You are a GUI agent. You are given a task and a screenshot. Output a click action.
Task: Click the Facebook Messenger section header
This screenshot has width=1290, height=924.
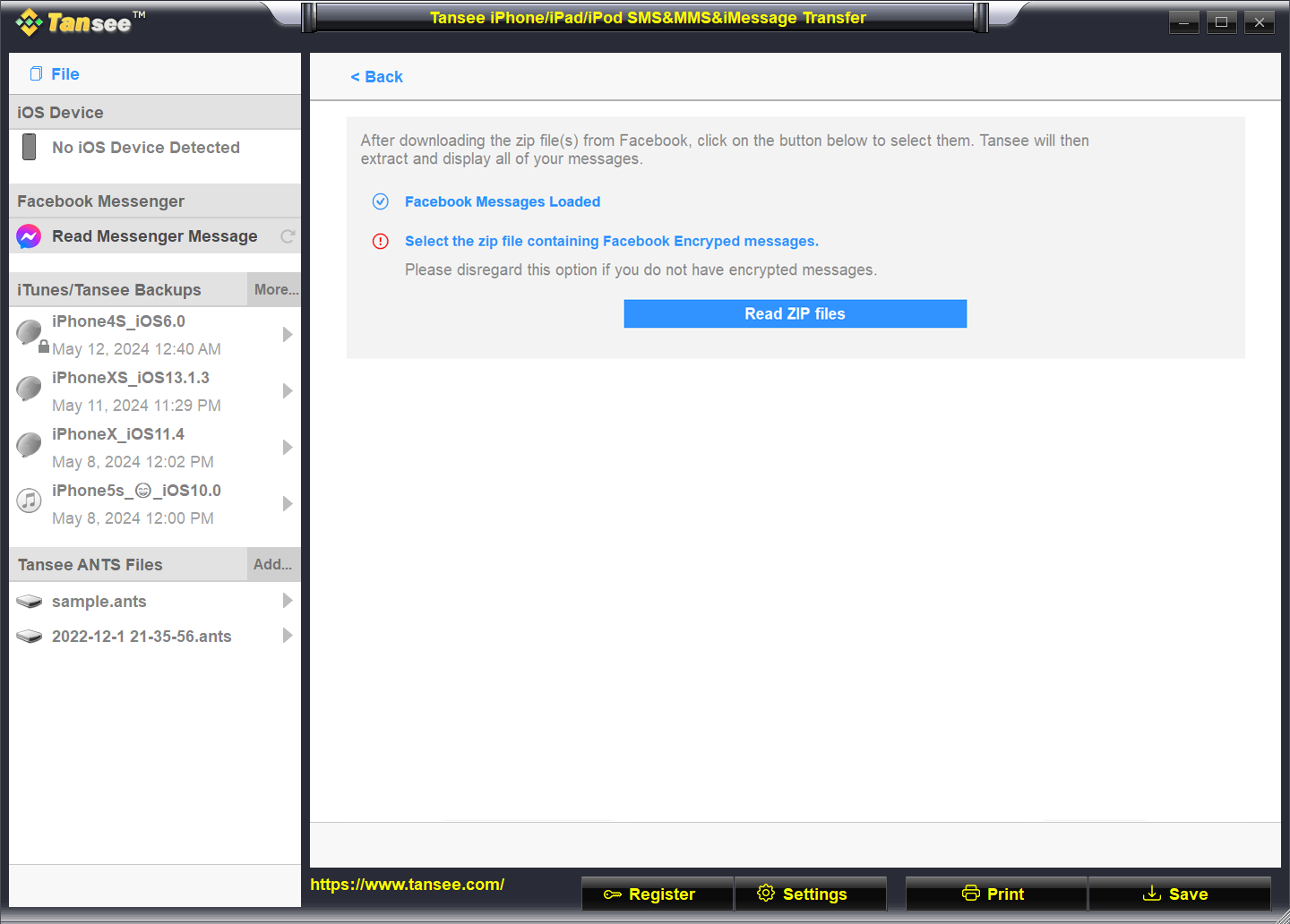[155, 201]
